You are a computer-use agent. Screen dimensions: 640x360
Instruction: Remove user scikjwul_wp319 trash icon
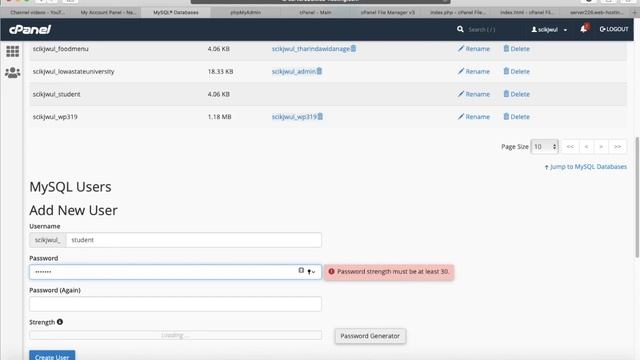[x=320, y=116]
